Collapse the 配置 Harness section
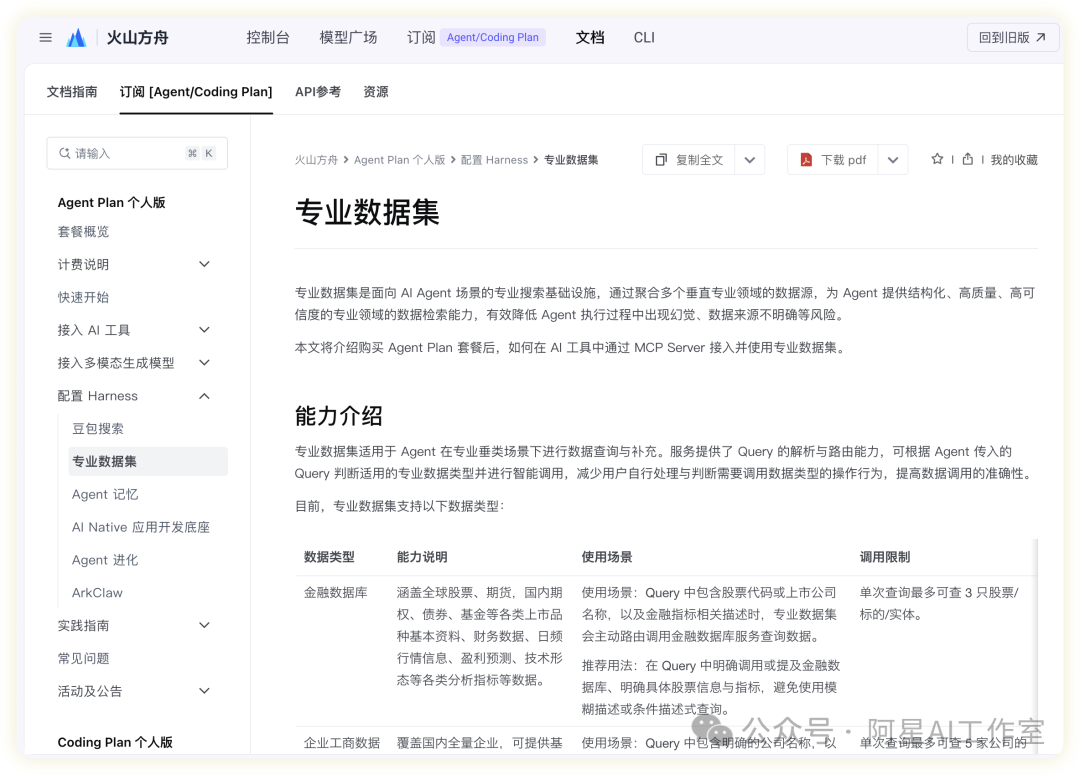Viewport: 1080px width, 775px height. [x=204, y=395]
